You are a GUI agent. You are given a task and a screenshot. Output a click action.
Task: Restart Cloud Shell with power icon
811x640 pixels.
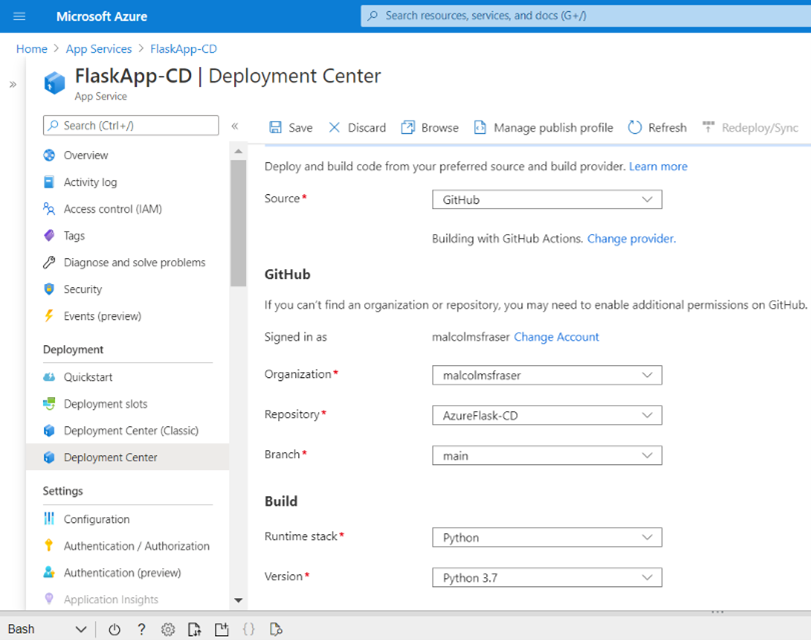114,629
